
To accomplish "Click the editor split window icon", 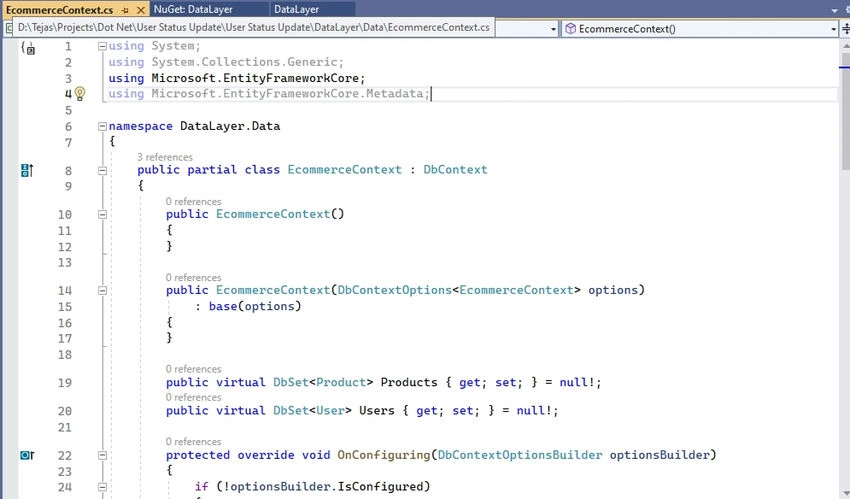I will (x=846, y=29).
